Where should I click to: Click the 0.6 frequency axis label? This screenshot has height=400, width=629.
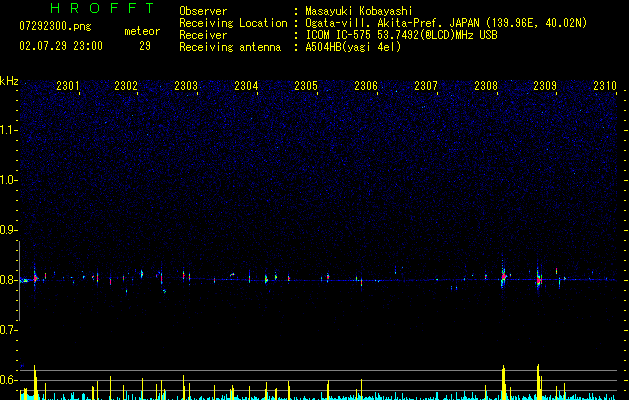pos(8,380)
